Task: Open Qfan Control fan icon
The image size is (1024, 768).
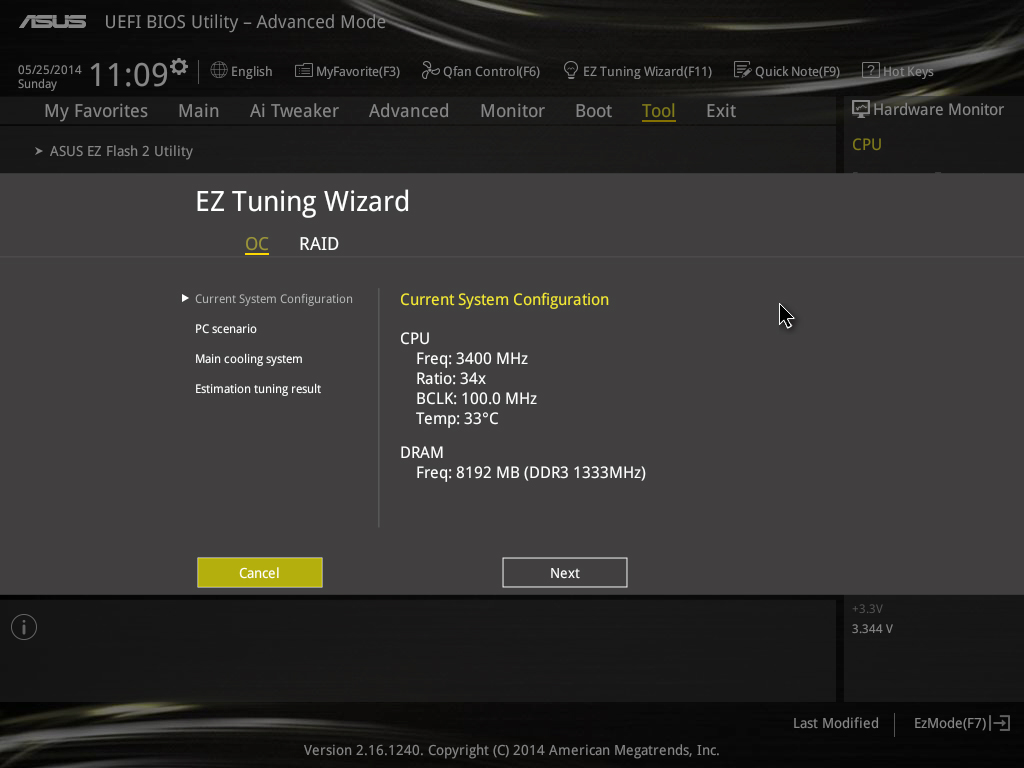Action: tap(430, 71)
